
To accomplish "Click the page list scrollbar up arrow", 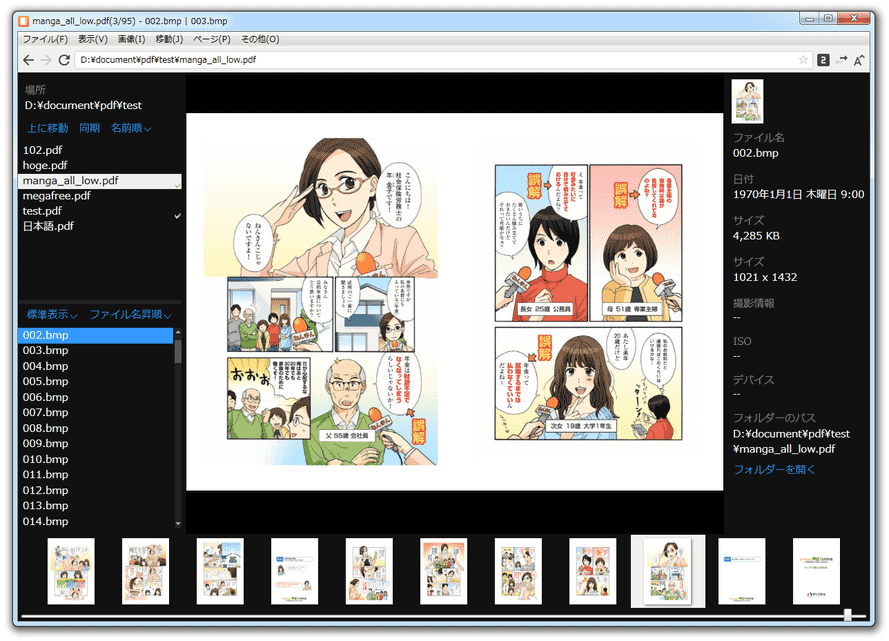I will tap(178, 332).
